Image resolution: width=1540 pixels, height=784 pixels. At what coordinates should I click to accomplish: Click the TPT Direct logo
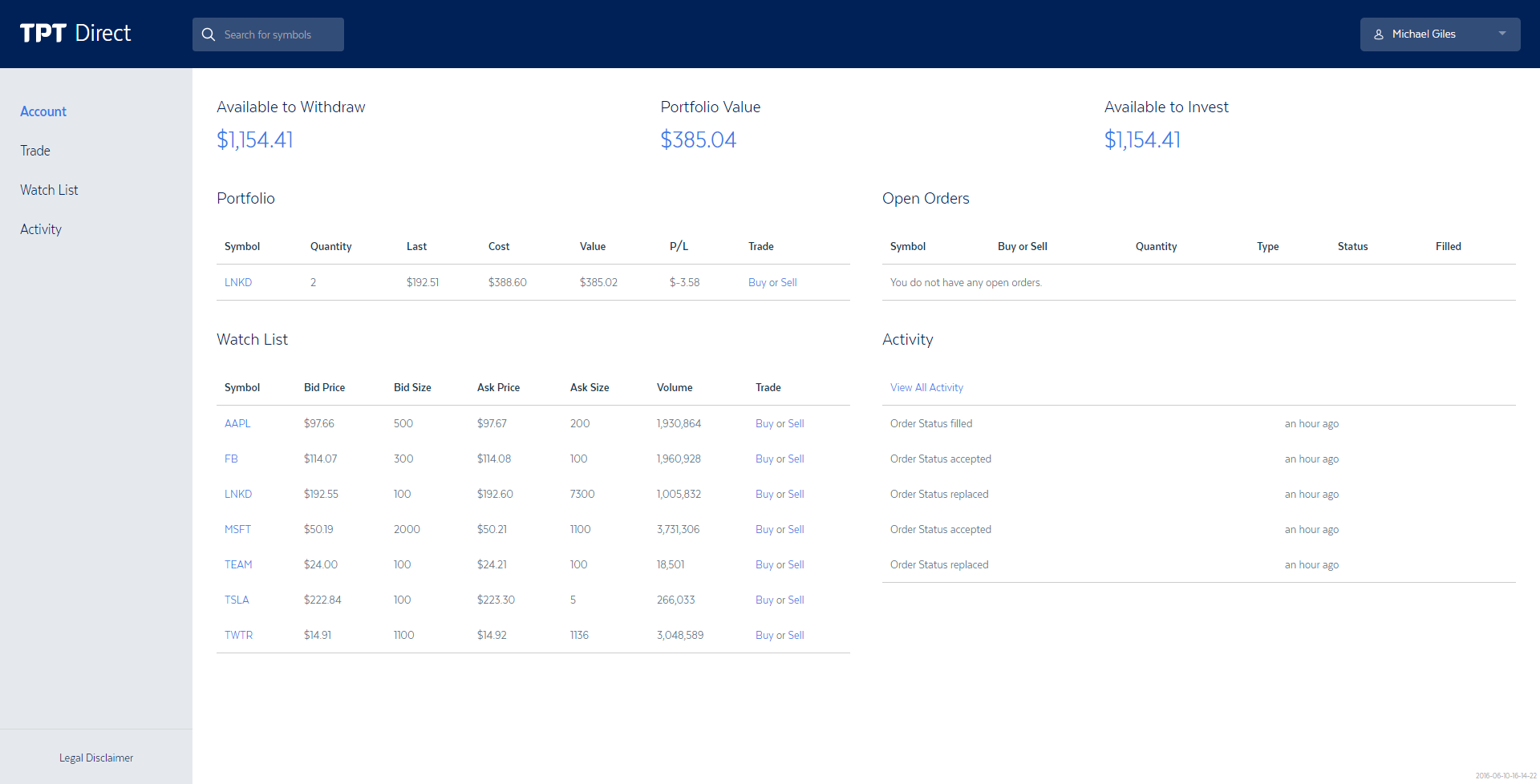tap(75, 34)
